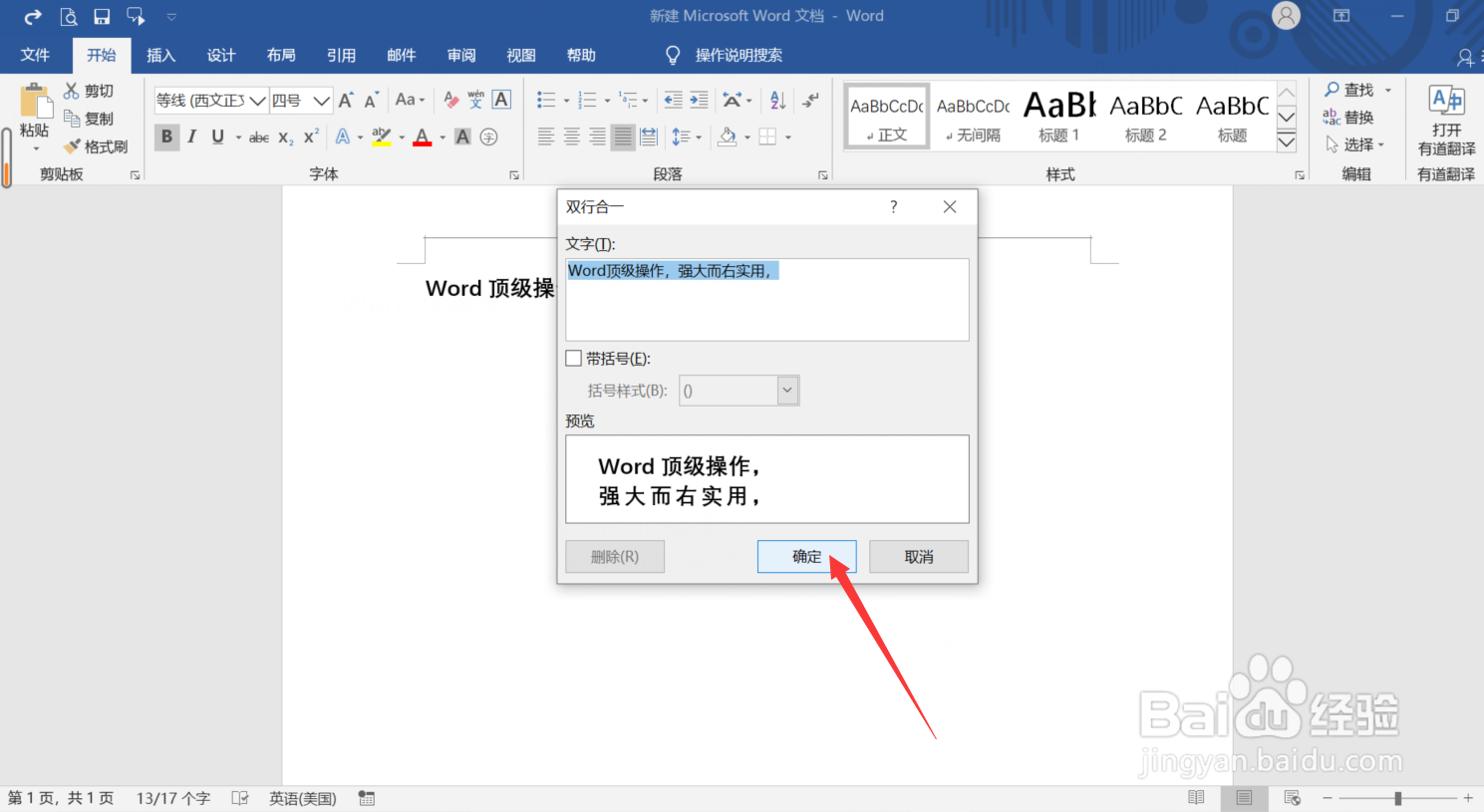The height and width of the screenshot is (812, 1484).
Task: Click the shrink font size icon
Action: [371, 100]
